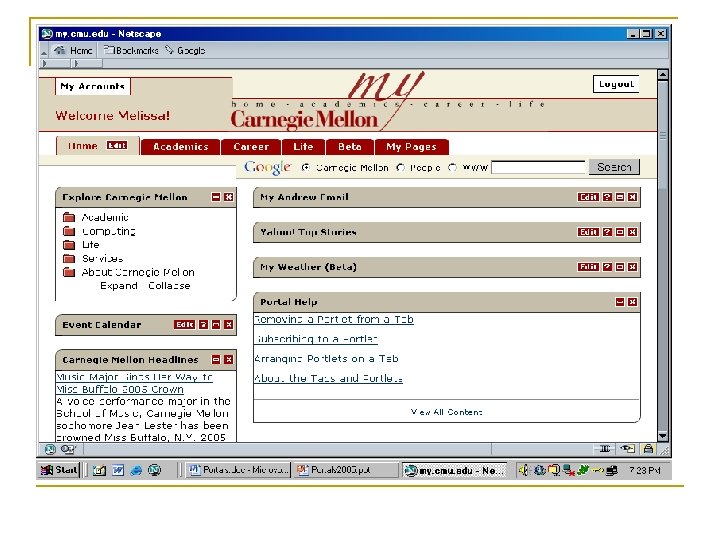Open Removing a Portlet from a Tab link
720x540 pixels.
pyautogui.click(x=334, y=319)
